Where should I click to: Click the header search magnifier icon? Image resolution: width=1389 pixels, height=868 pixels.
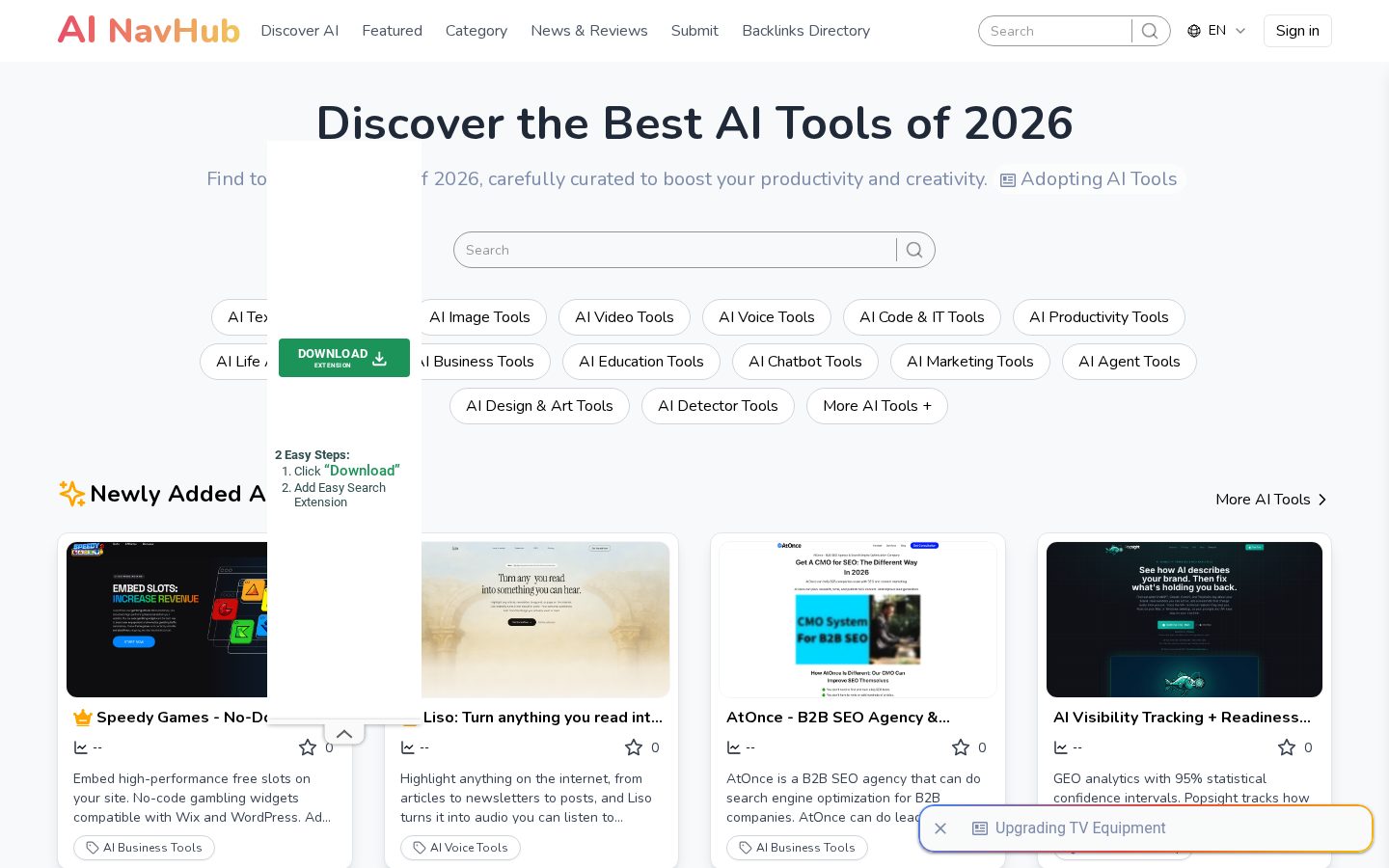(1150, 31)
